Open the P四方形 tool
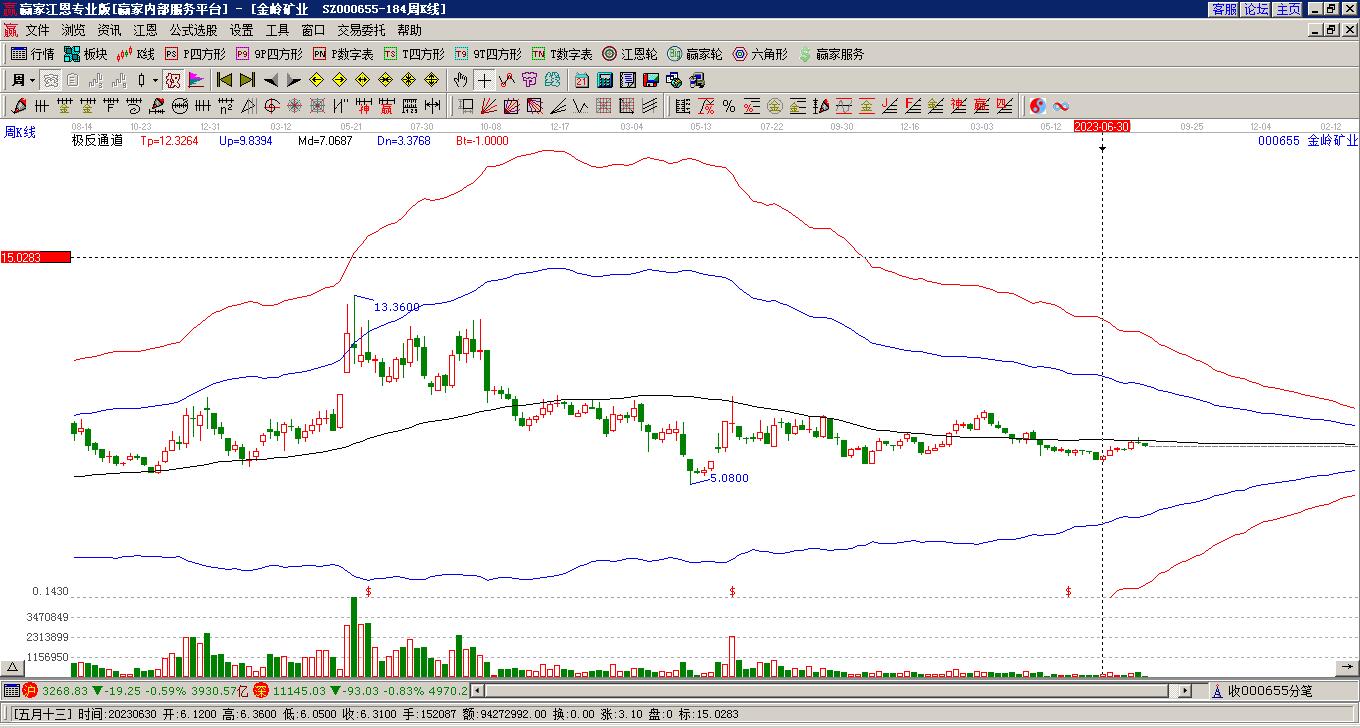Viewport: 1360px width, 728px height. 195,54
